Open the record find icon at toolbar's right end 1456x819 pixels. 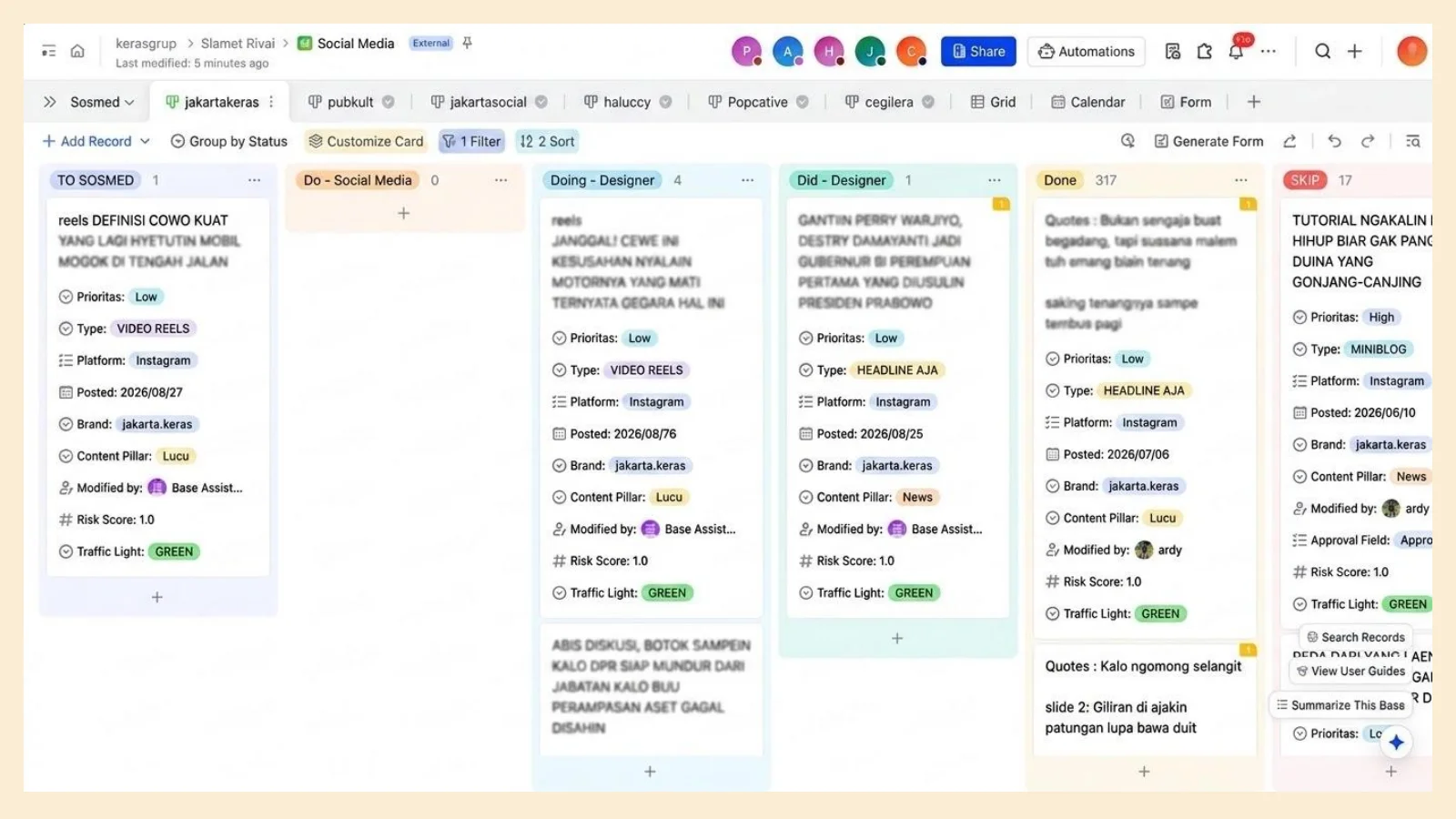tap(1412, 141)
